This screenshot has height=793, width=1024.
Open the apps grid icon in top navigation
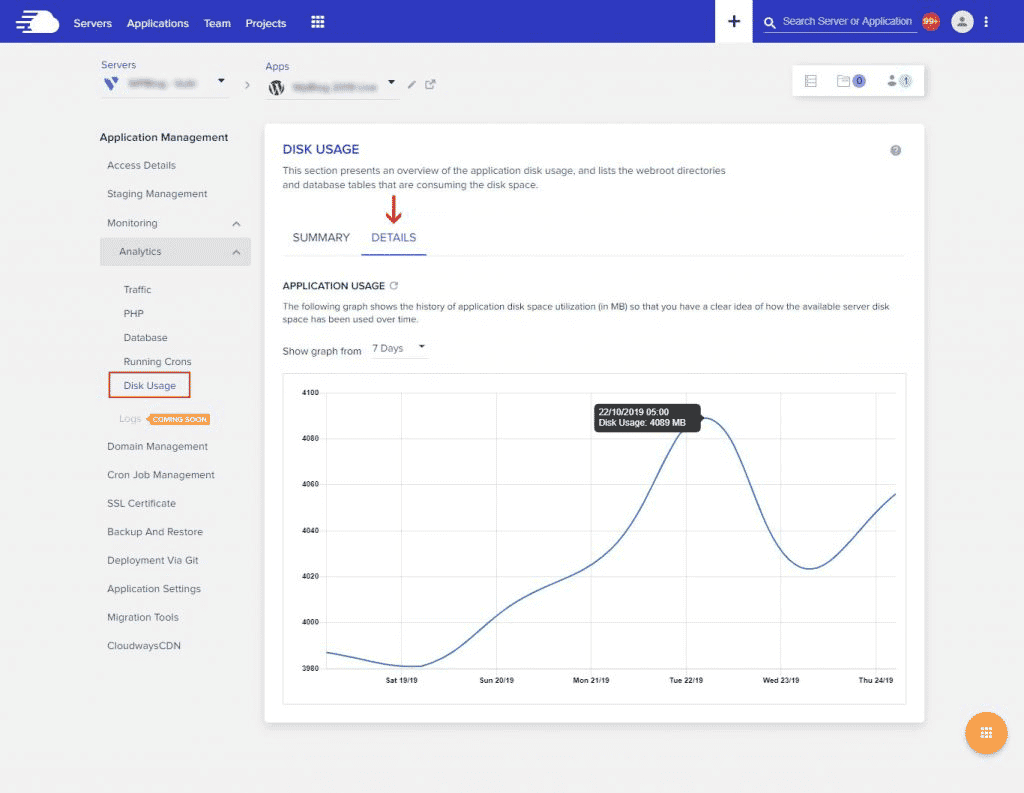[x=317, y=22]
